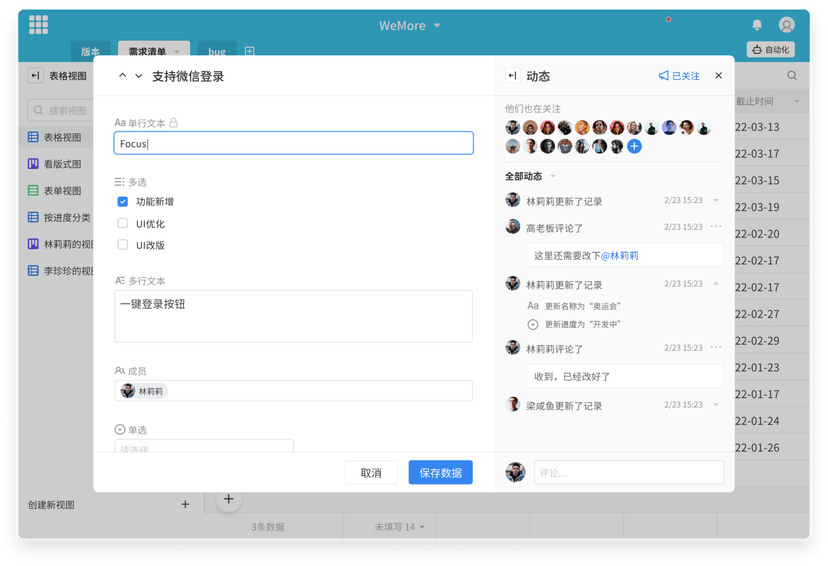Open the 截止时间 column dropdown

pyautogui.click(x=796, y=101)
